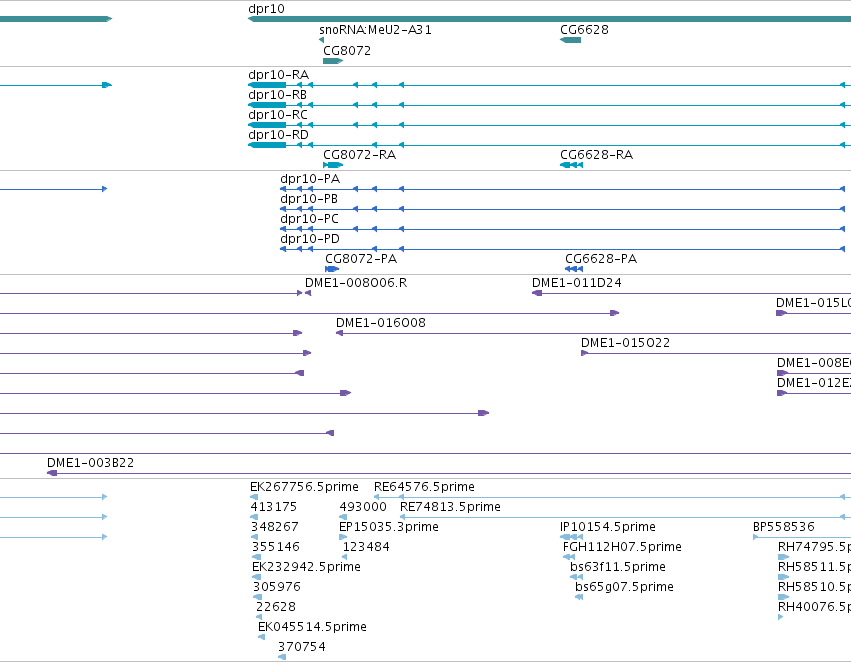Click the CG6628-RA transcript label
The height and width of the screenshot is (662, 851).
(596, 155)
